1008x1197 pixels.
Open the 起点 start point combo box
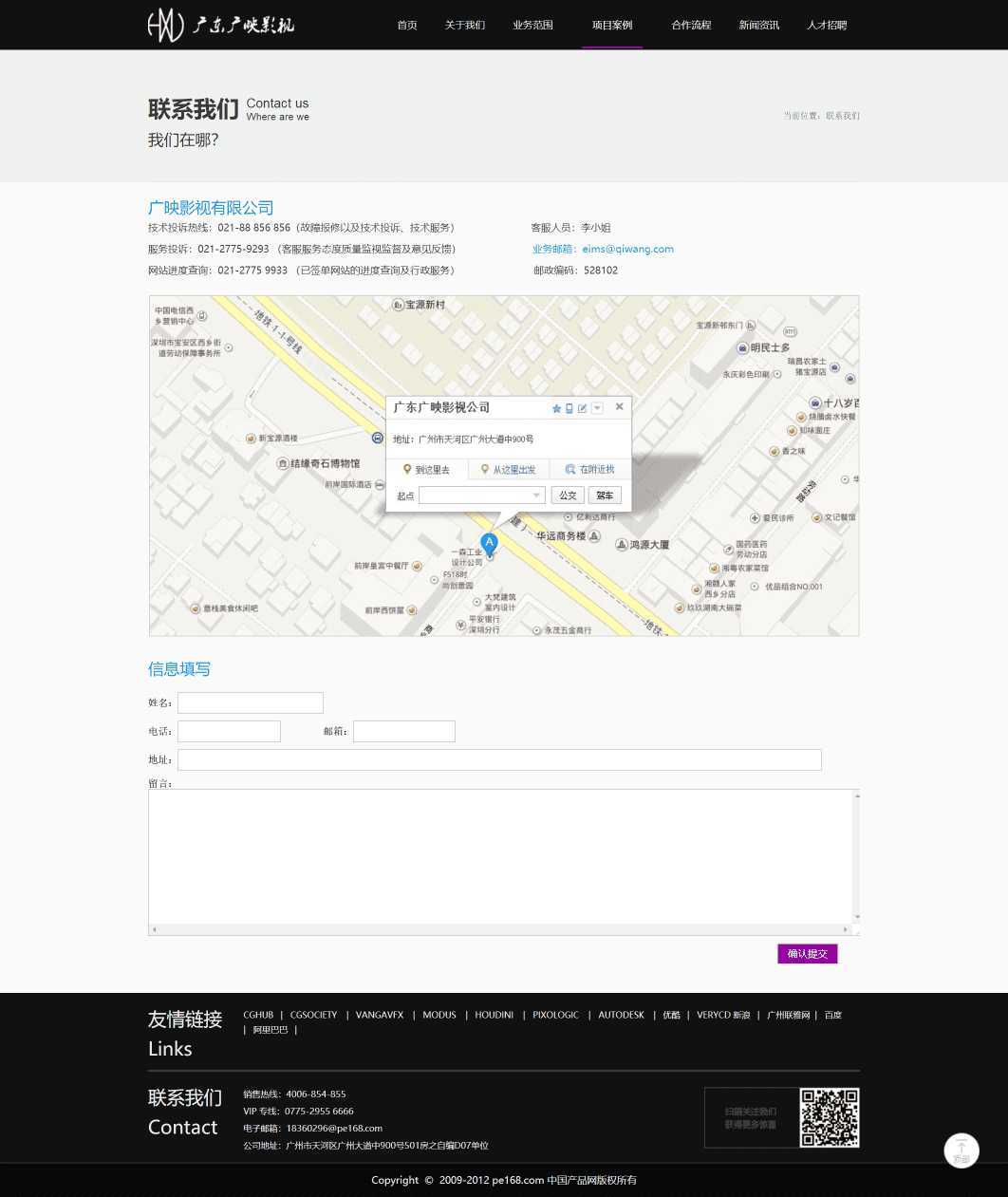tap(481, 496)
